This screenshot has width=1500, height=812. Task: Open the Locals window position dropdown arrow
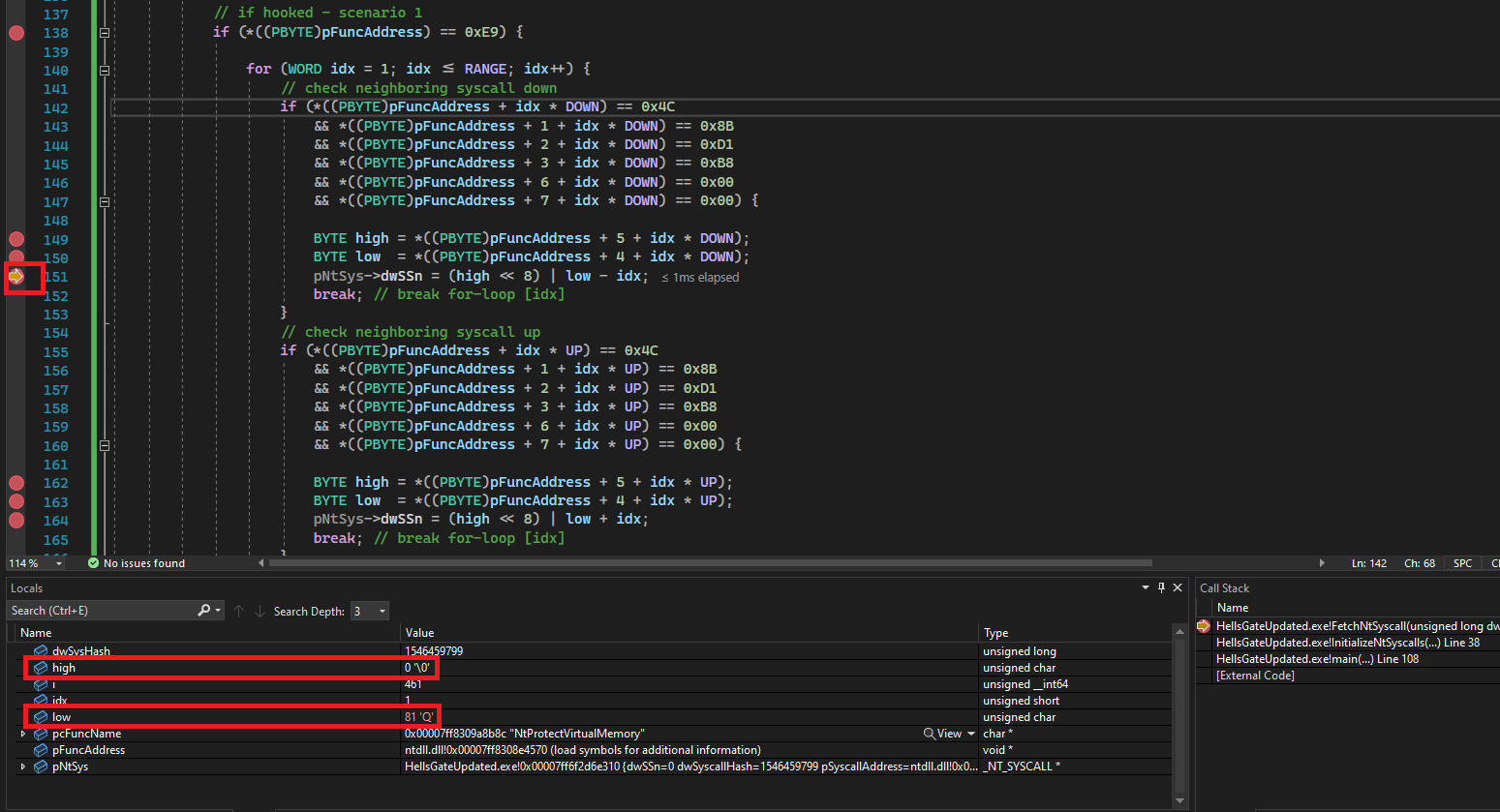pos(1145,587)
